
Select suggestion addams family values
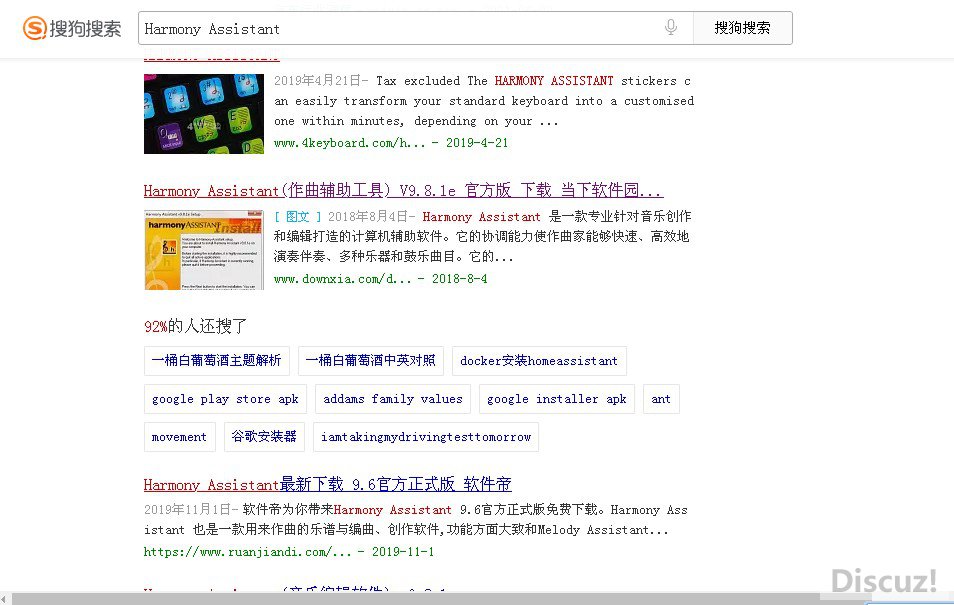(392, 399)
